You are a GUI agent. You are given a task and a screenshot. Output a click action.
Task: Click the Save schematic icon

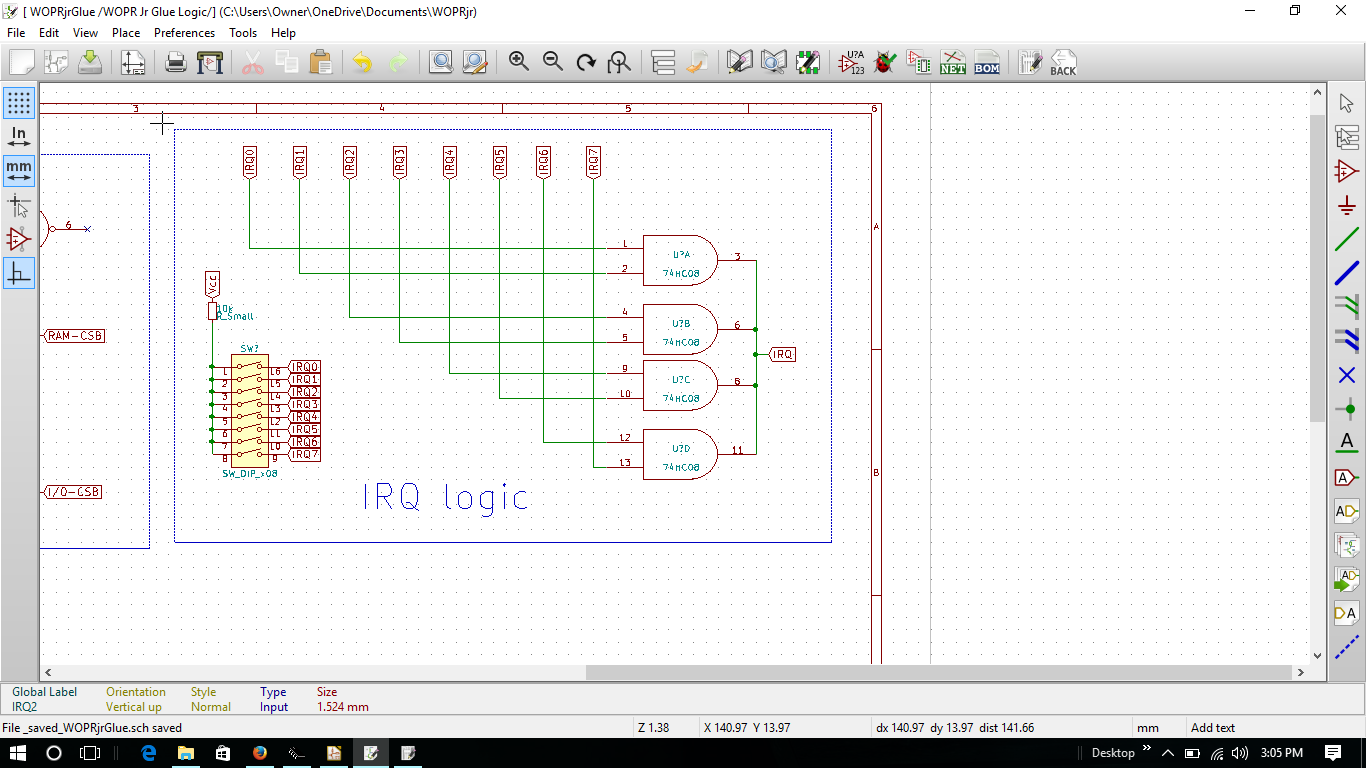pyautogui.click(x=90, y=62)
